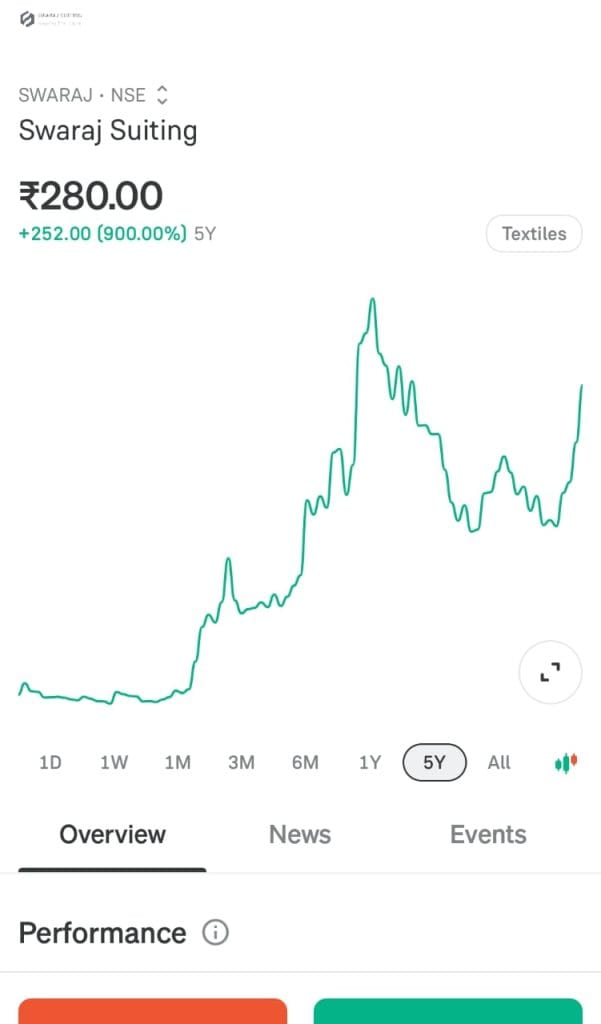Screen dimensions: 601x1024
Task: Show the All time range
Action: pos(499,763)
